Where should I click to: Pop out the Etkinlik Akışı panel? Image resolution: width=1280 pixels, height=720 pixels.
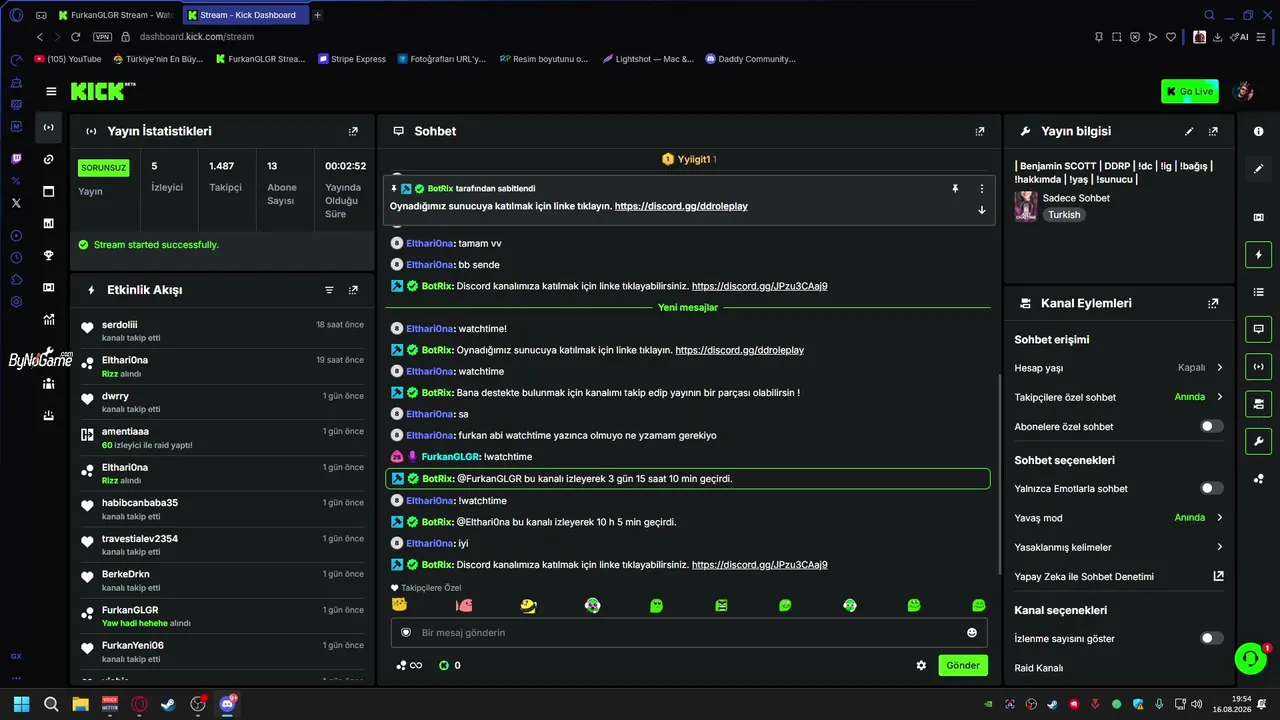click(x=353, y=290)
